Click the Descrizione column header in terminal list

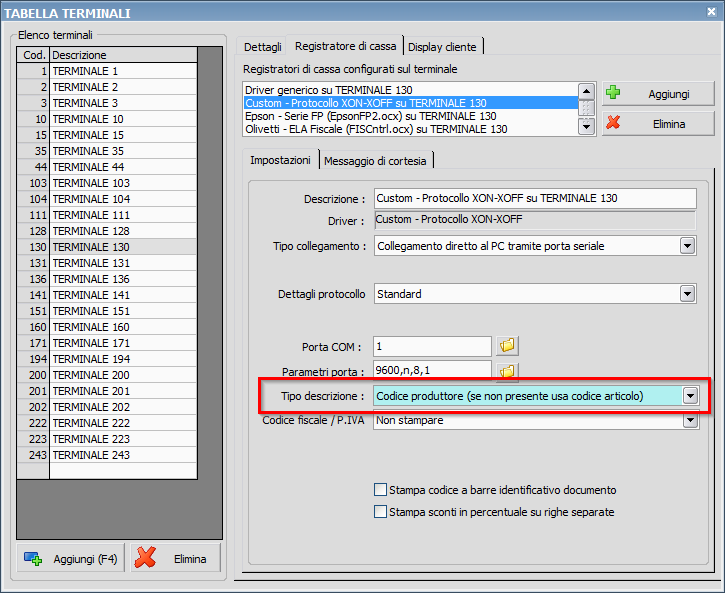pos(123,55)
